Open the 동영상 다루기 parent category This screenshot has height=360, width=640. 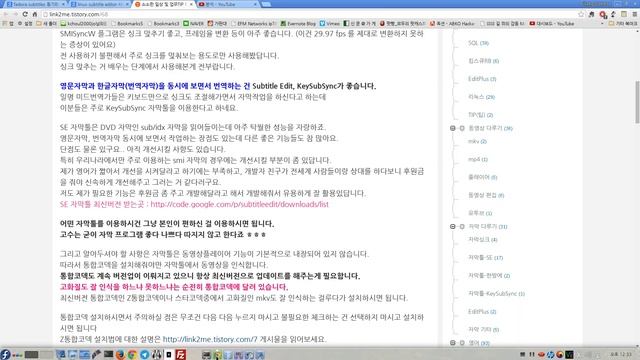click(x=490, y=128)
